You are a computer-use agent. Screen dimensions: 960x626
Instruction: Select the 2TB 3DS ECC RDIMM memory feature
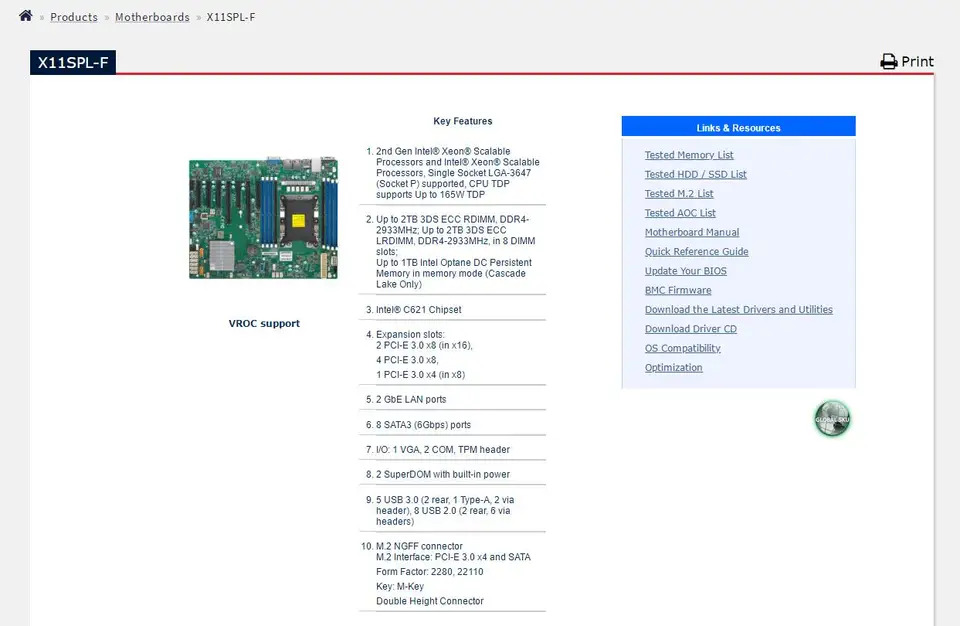(456, 252)
